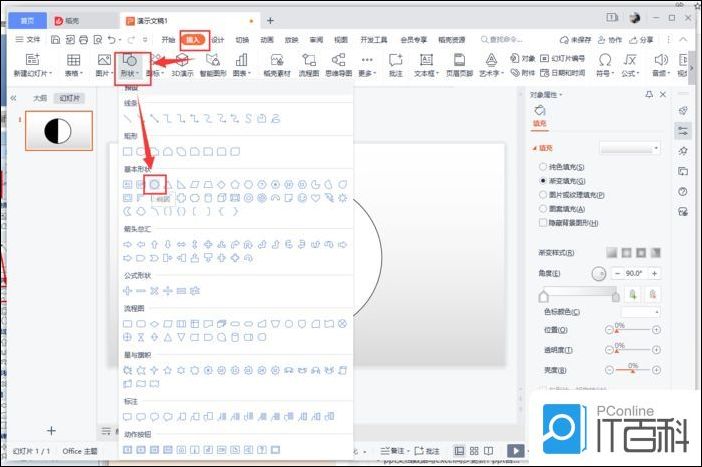Click the save icon in quick access toolbar

pos(56,40)
